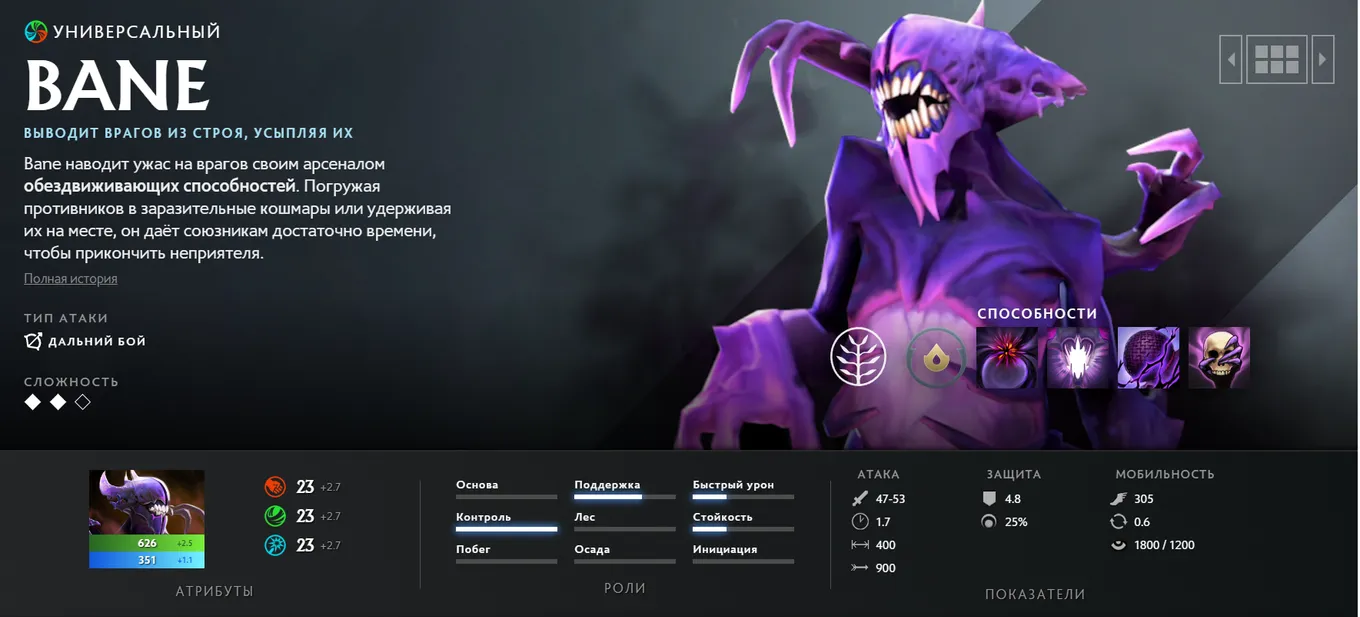
Task: Click the attack time clock icon beside 1.7
Action: (860, 522)
